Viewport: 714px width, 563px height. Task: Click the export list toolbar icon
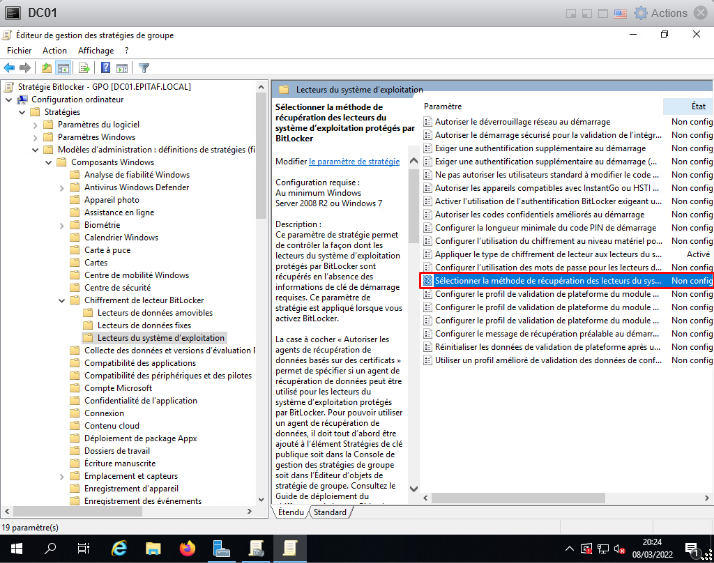click(85, 68)
